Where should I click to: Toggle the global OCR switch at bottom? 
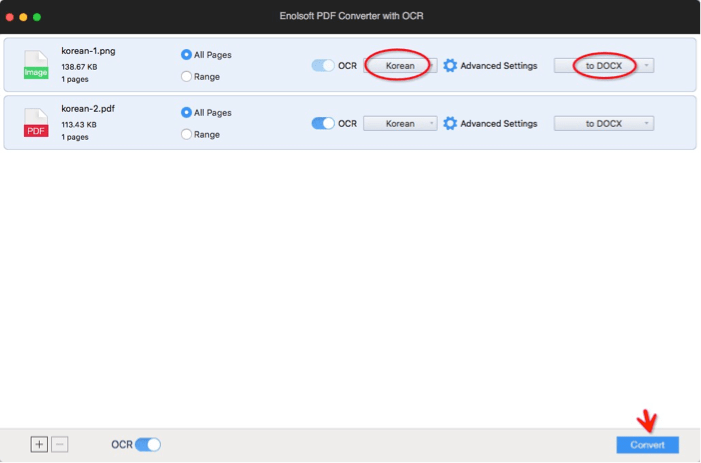pos(148,445)
